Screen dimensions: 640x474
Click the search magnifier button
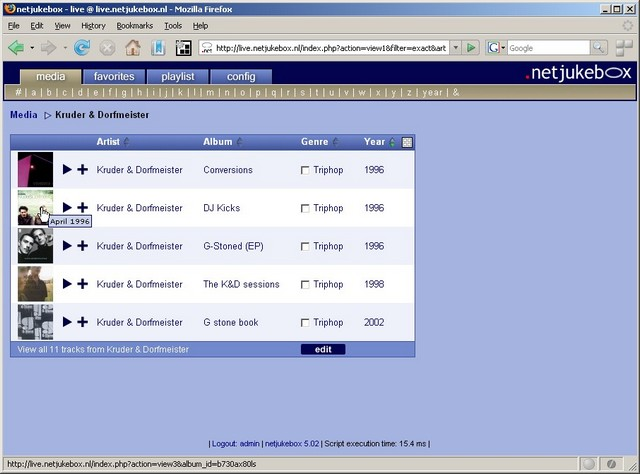click(598, 48)
